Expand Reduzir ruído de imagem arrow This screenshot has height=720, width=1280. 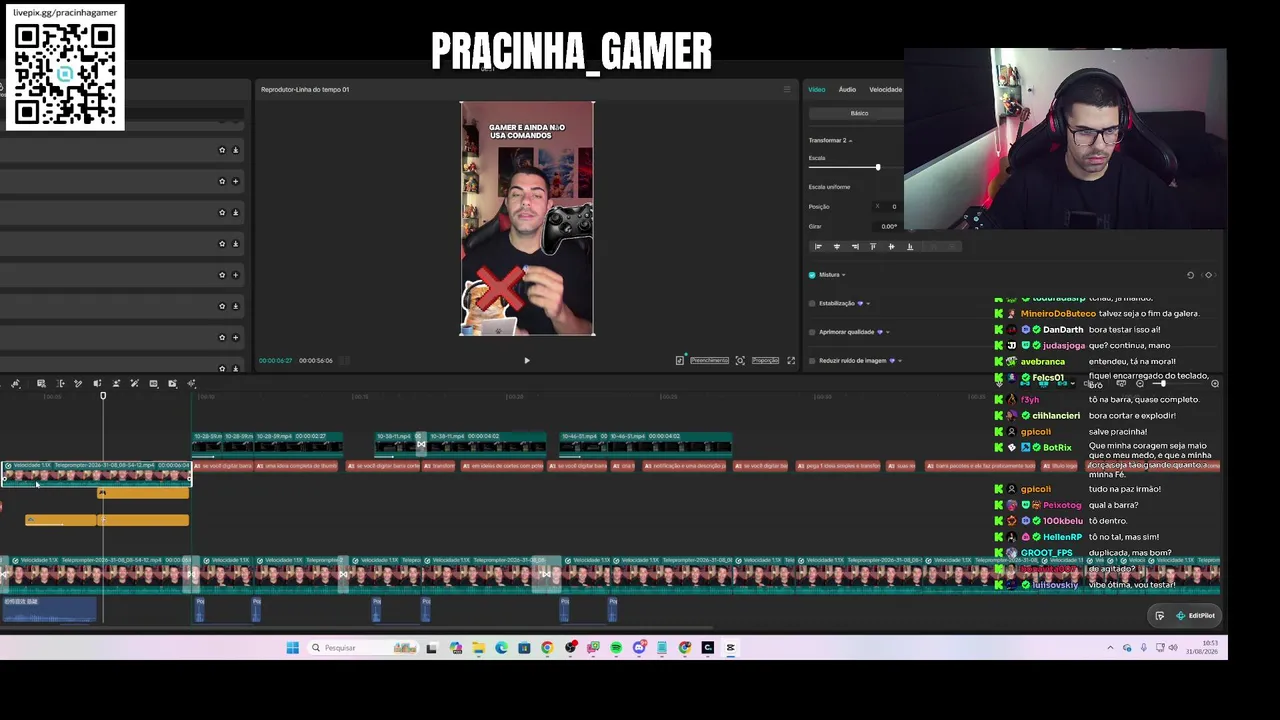point(899,360)
